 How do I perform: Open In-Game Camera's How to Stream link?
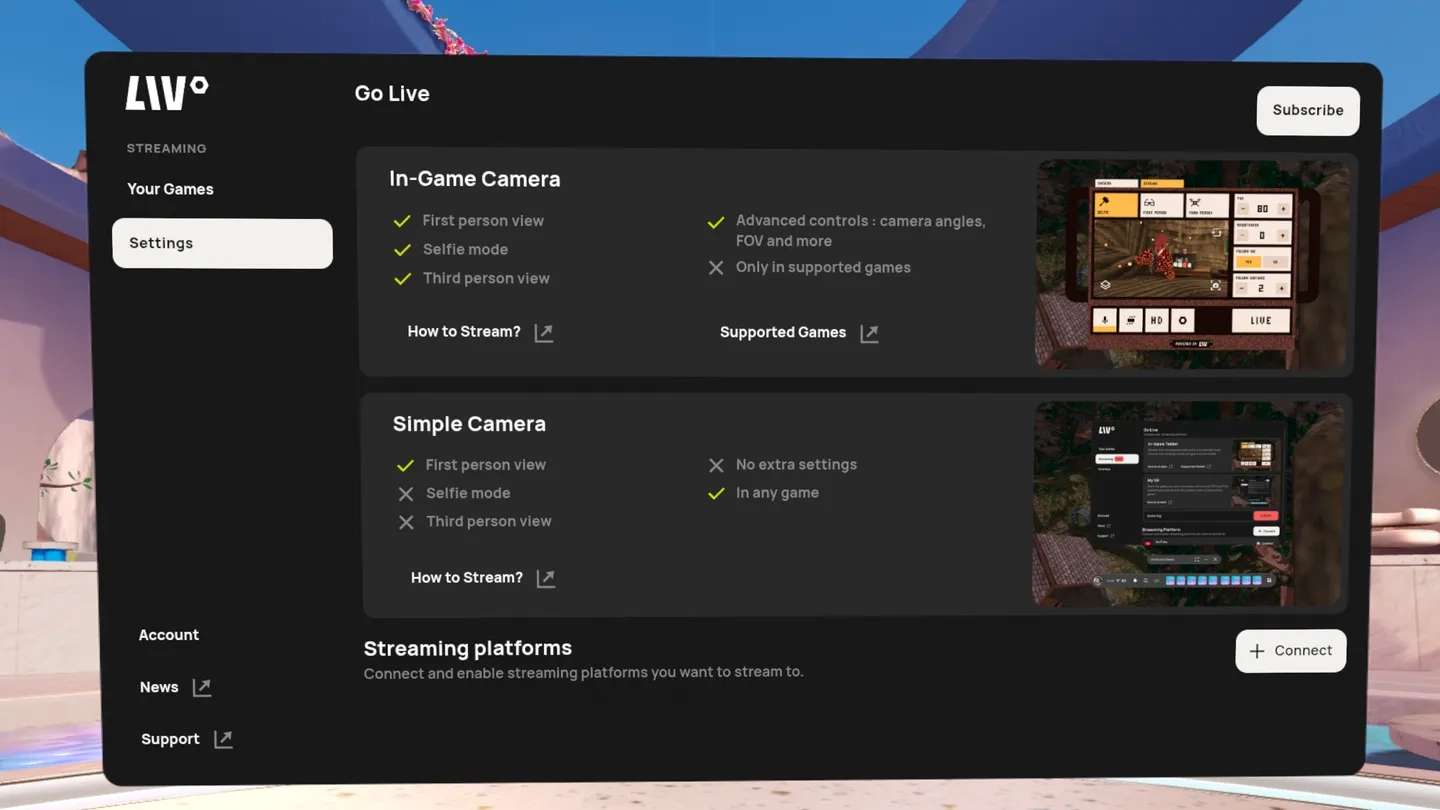click(x=464, y=332)
